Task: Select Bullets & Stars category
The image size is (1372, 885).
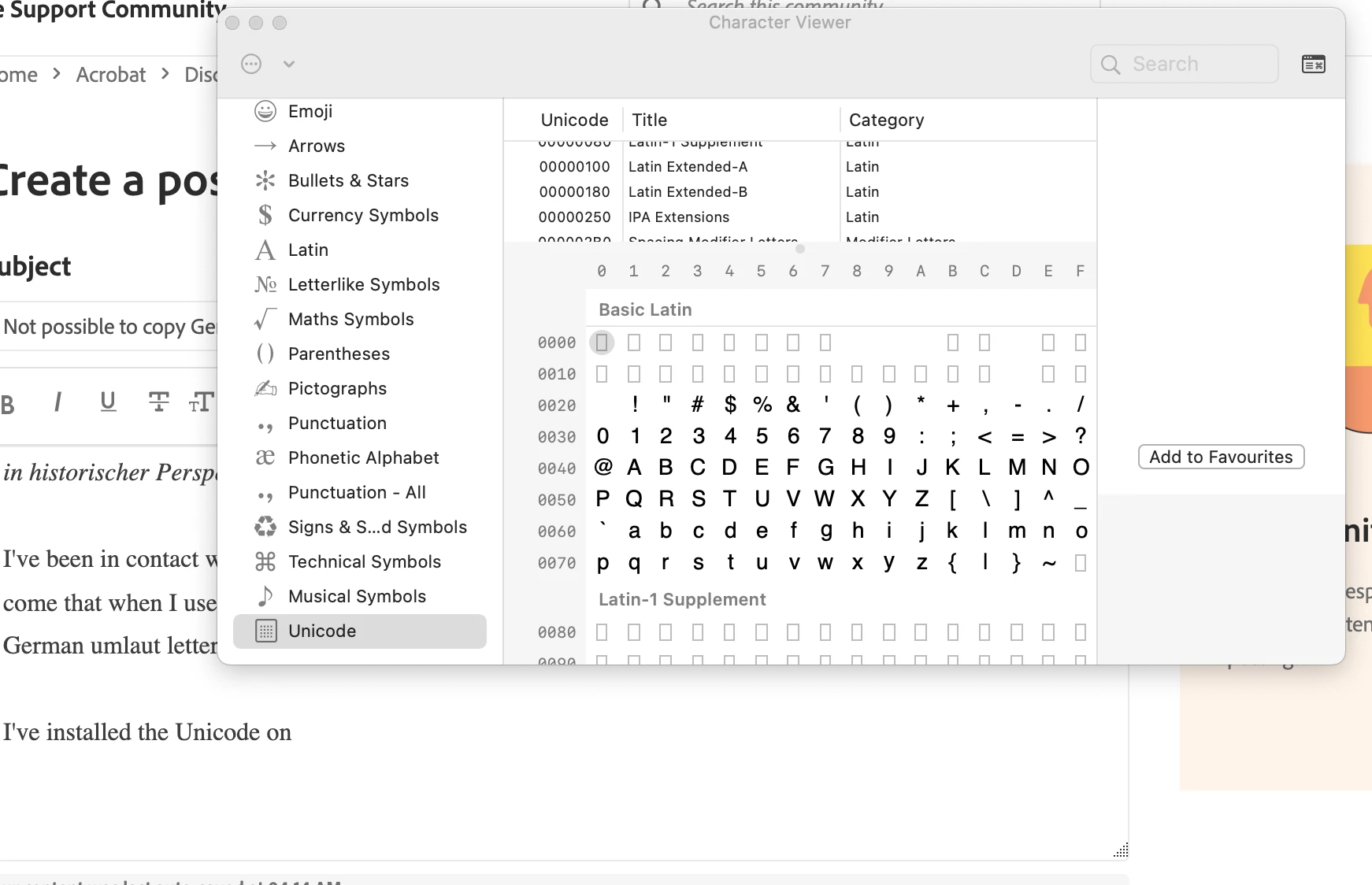Action: [360, 180]
